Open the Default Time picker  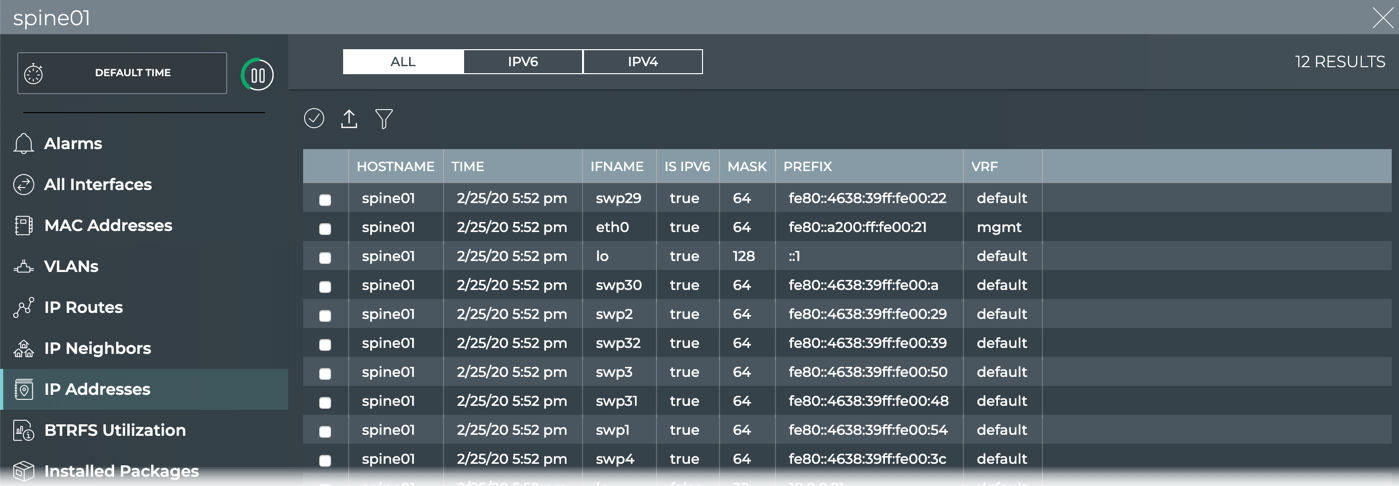(122, 73)
